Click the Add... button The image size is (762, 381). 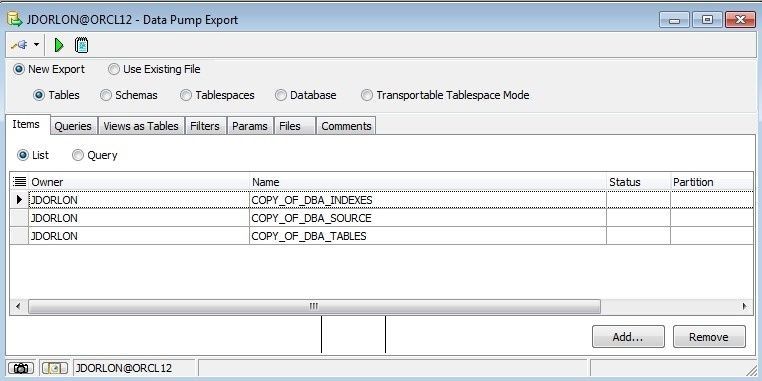[628, 337]
